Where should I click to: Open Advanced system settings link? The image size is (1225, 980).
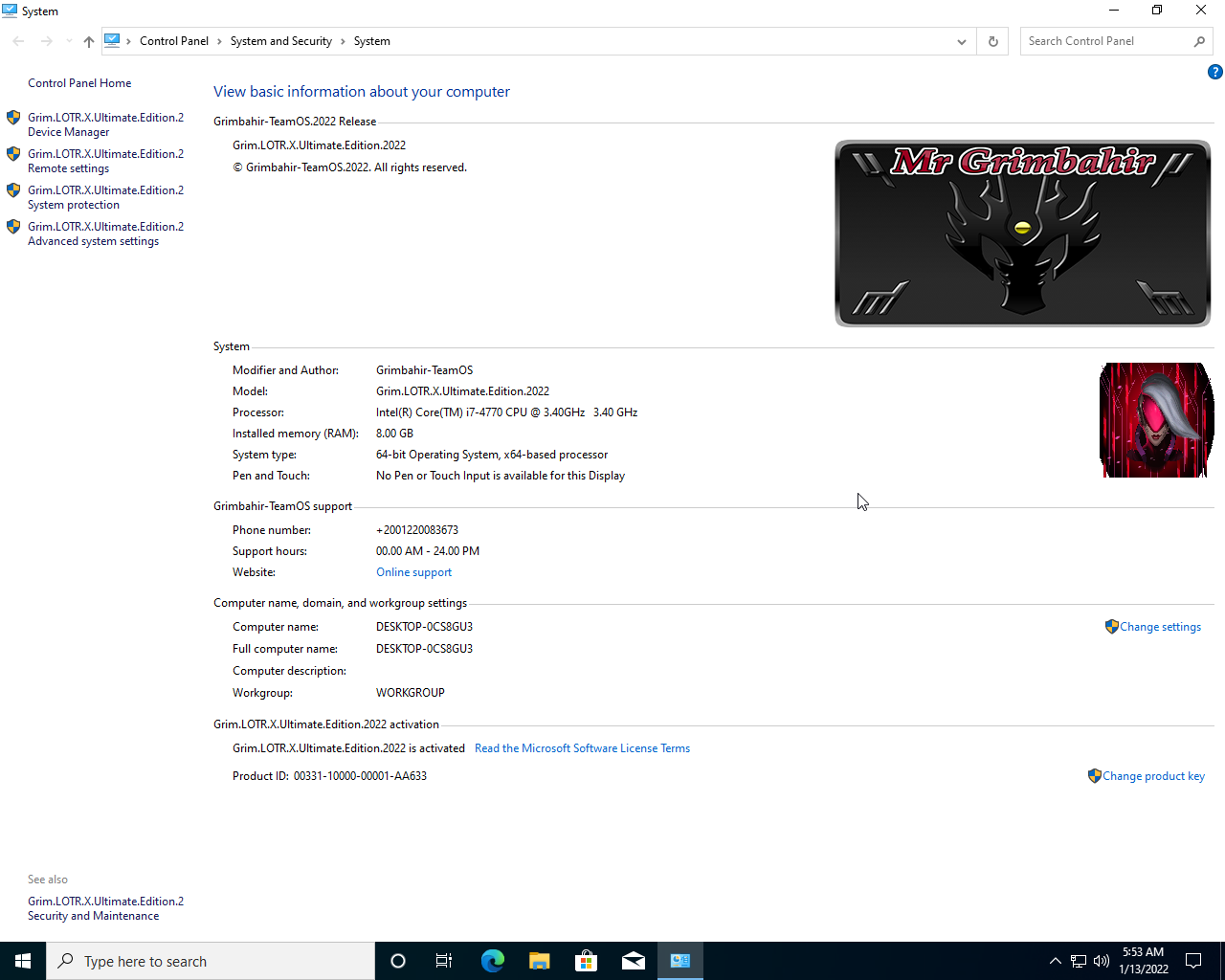105,234
